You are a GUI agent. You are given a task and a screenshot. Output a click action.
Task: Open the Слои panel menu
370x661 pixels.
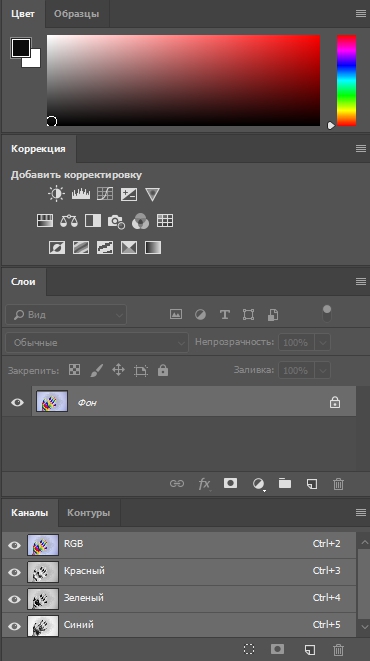[361, 281]
